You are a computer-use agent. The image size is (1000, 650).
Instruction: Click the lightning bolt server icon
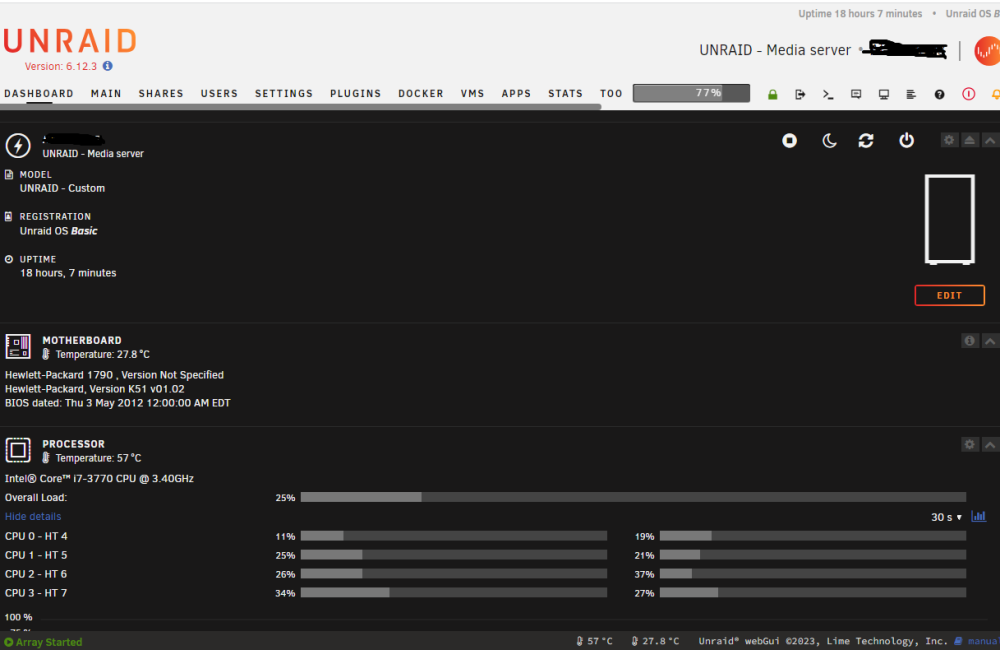click(18, 145)
